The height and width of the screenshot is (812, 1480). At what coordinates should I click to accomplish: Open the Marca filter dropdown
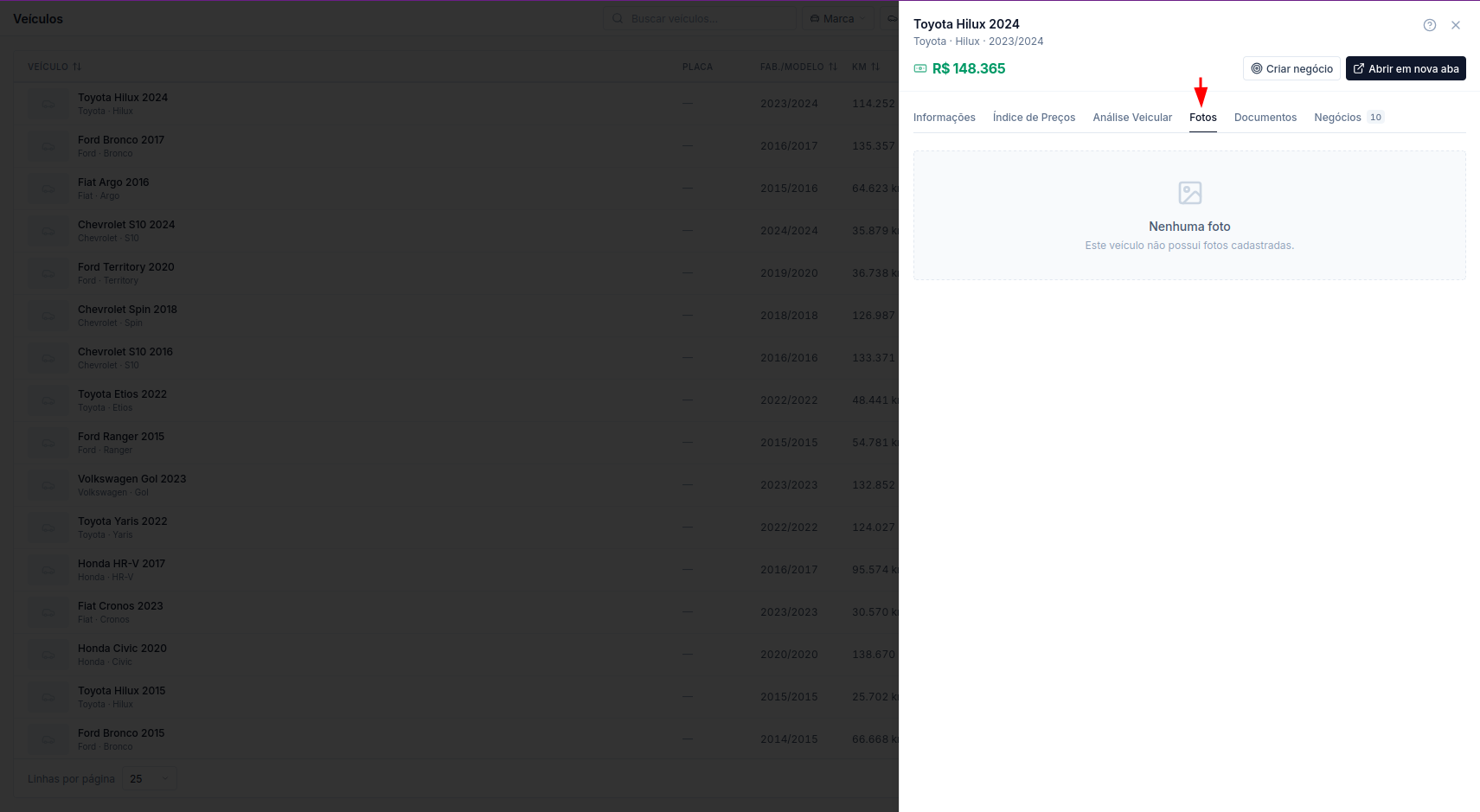[838, 18]
